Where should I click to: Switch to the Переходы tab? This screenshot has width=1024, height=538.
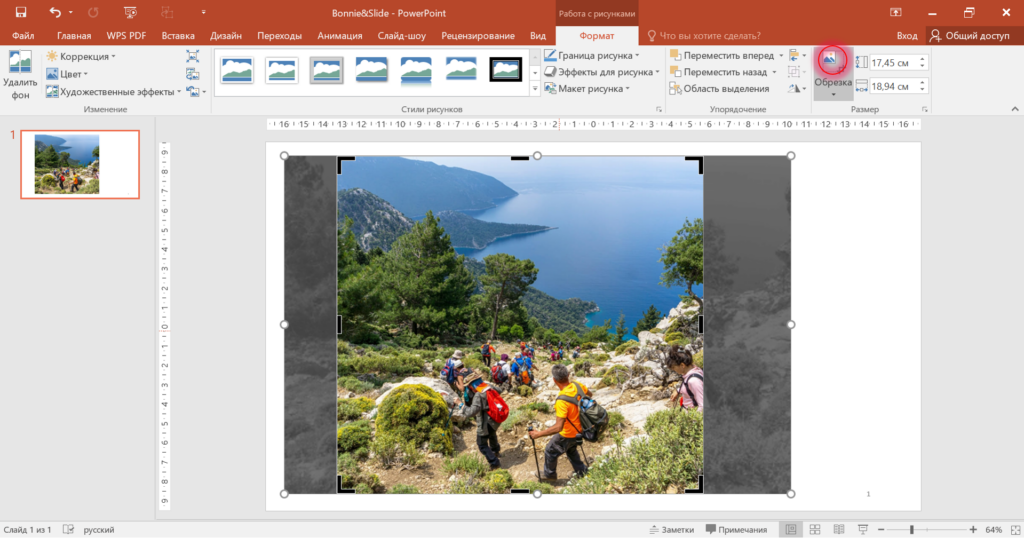[280, 36]
